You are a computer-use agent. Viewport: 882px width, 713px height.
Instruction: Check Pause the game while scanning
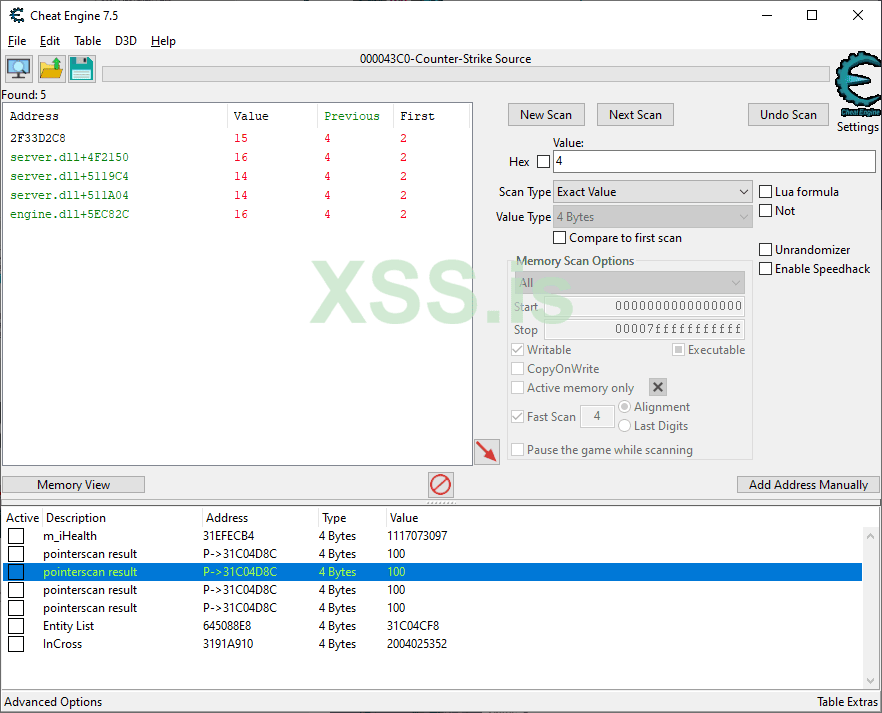[518, 450]
